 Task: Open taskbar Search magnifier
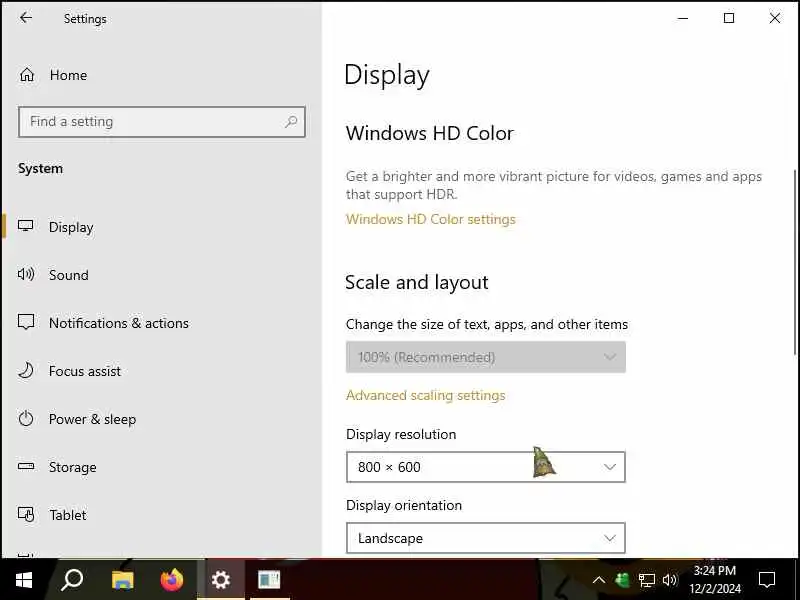(x=72, y=580)
